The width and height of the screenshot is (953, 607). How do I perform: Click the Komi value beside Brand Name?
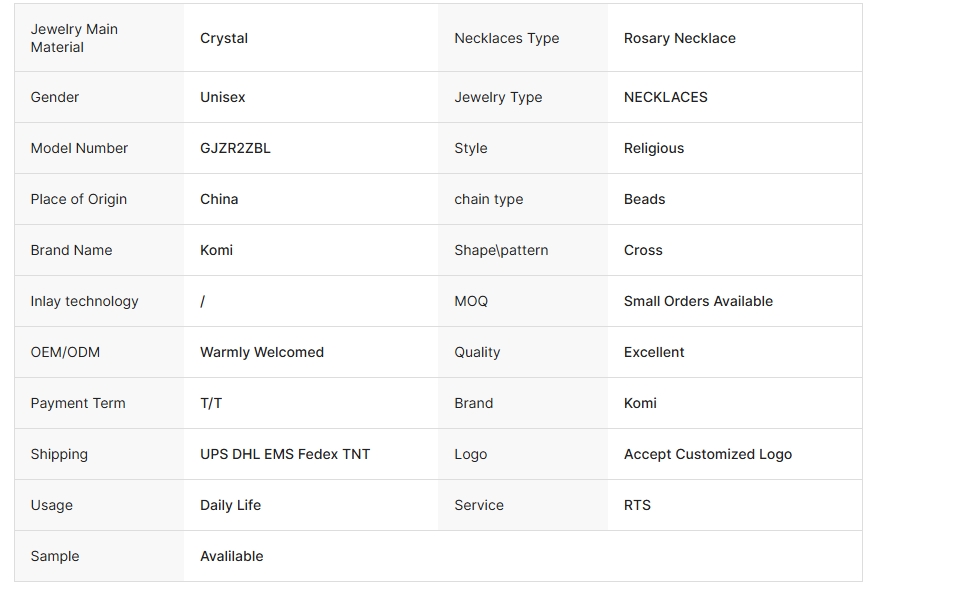(216, 250)
